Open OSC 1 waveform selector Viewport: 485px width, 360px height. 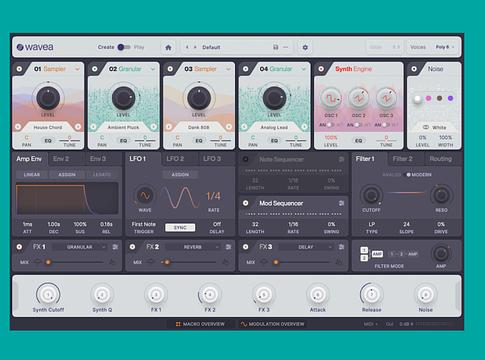point(331,99)
